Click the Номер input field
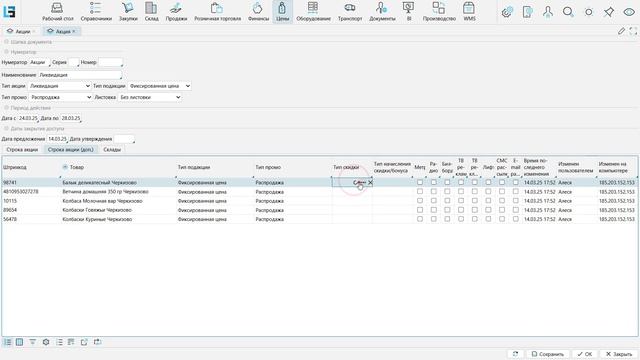 [110, 62]
